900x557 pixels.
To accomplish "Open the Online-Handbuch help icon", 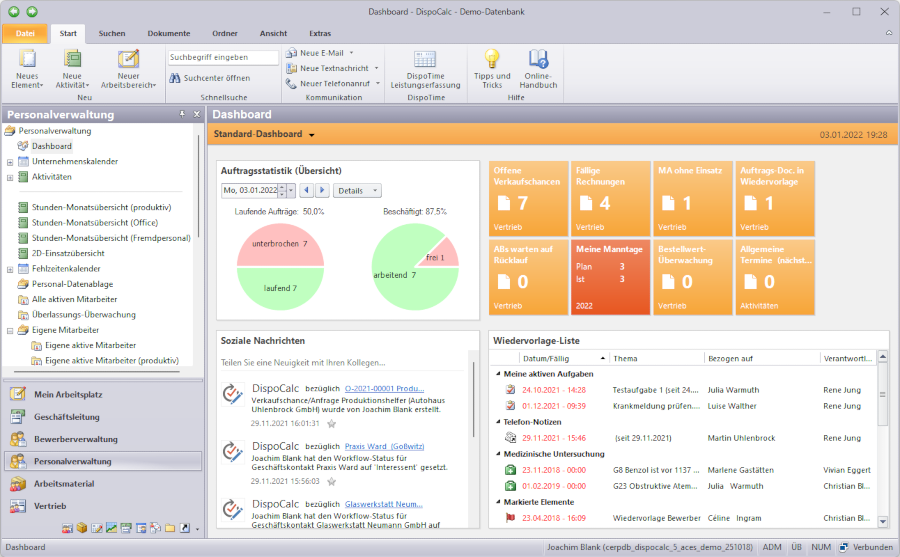I will tap(538, 67).
